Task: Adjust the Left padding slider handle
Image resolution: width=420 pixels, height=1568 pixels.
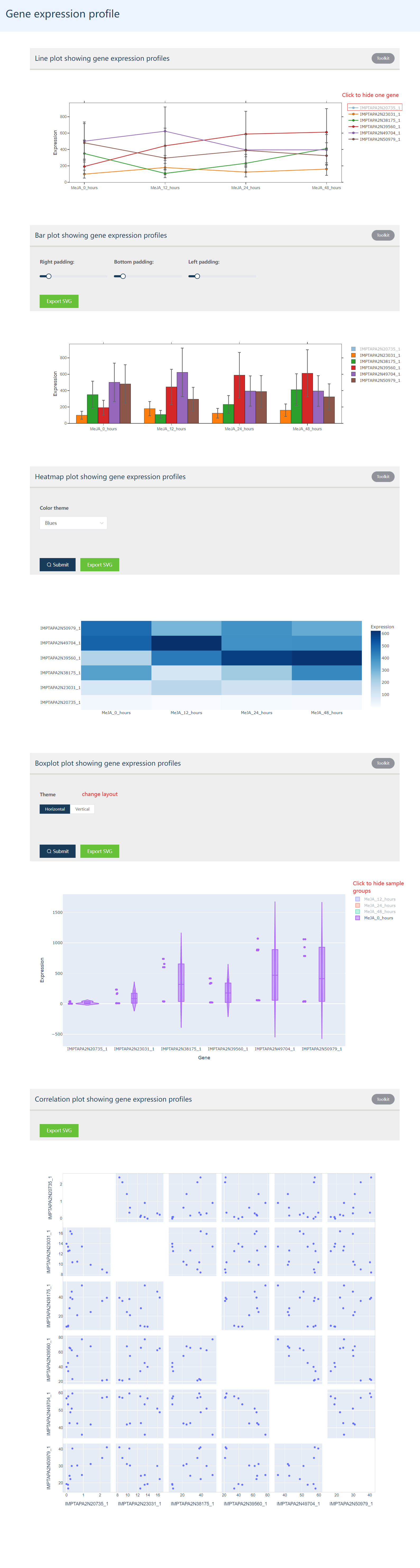Action: [x=197, y=276]
